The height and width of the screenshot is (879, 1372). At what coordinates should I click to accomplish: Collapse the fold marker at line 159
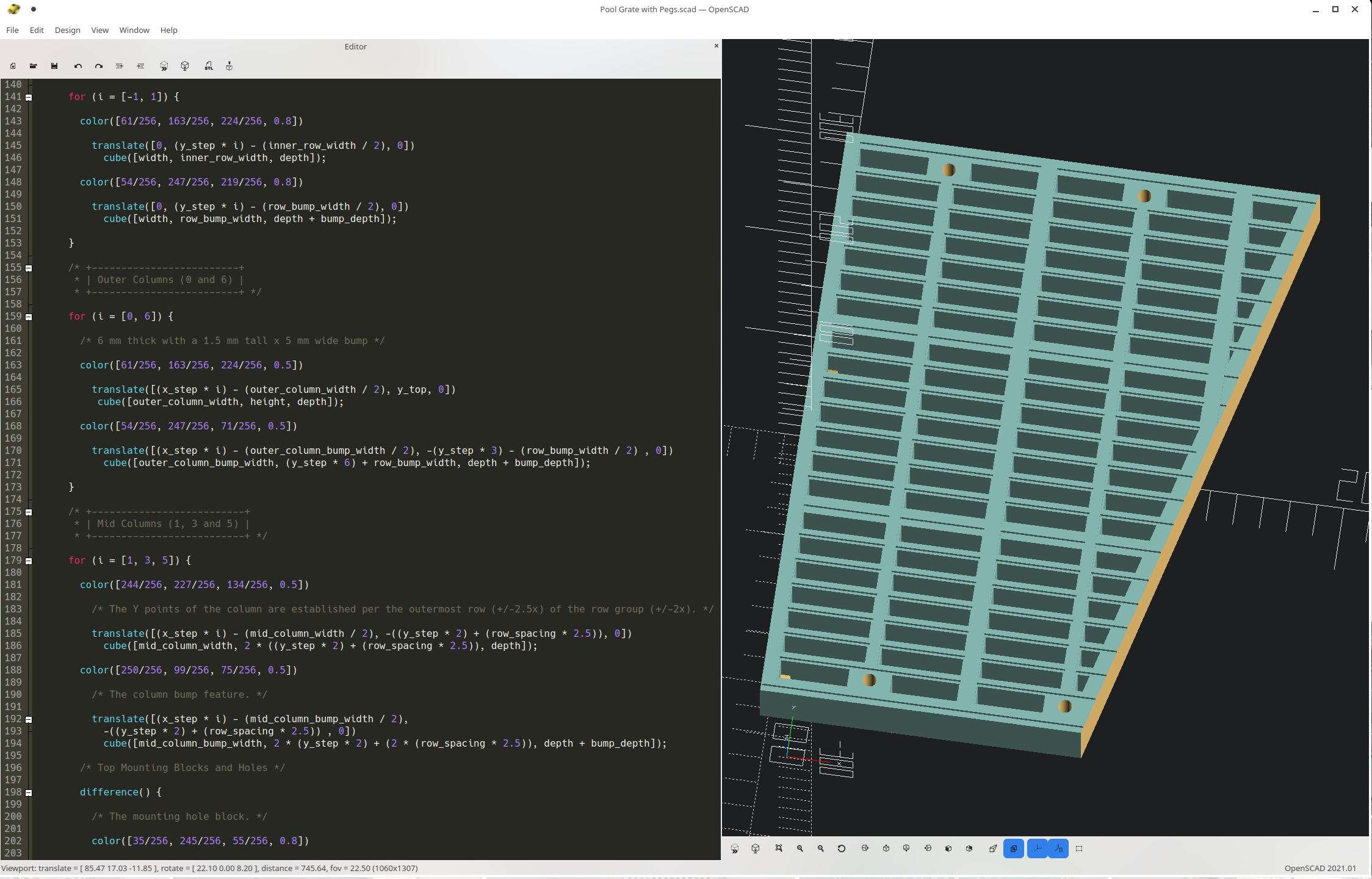[29, 317]
